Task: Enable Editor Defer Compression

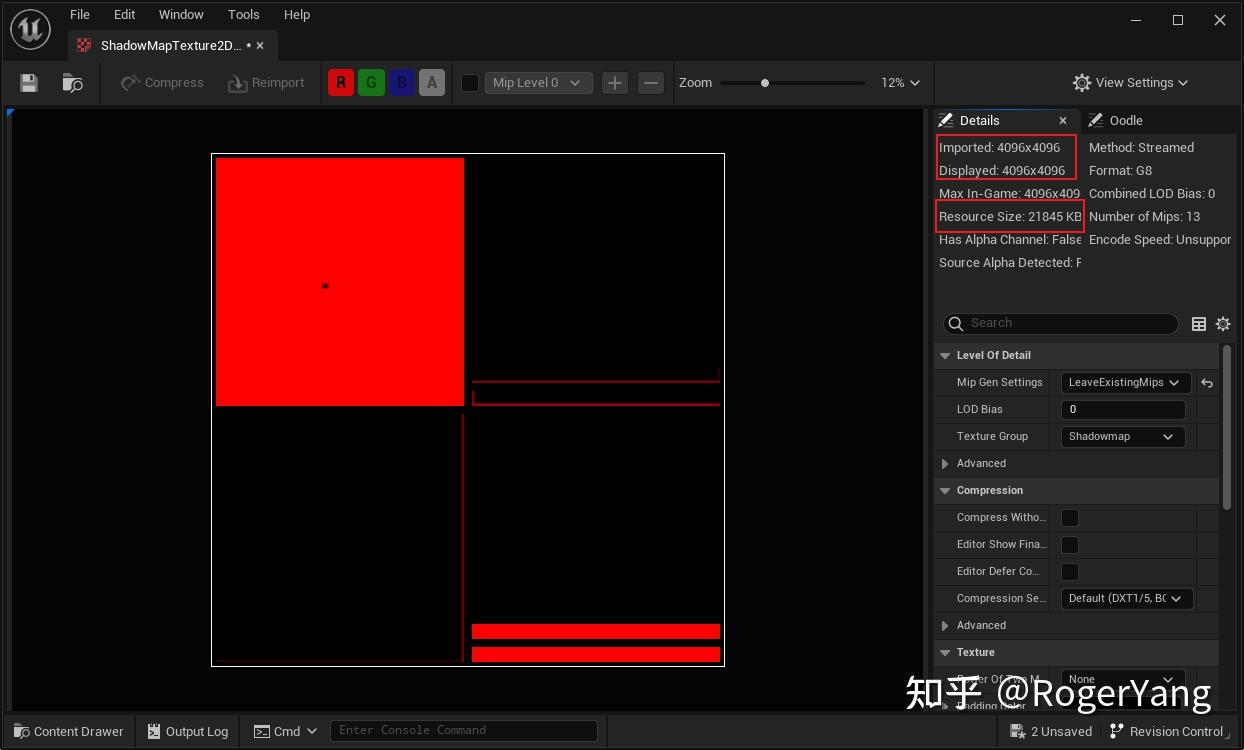Action: point(1069,571)
